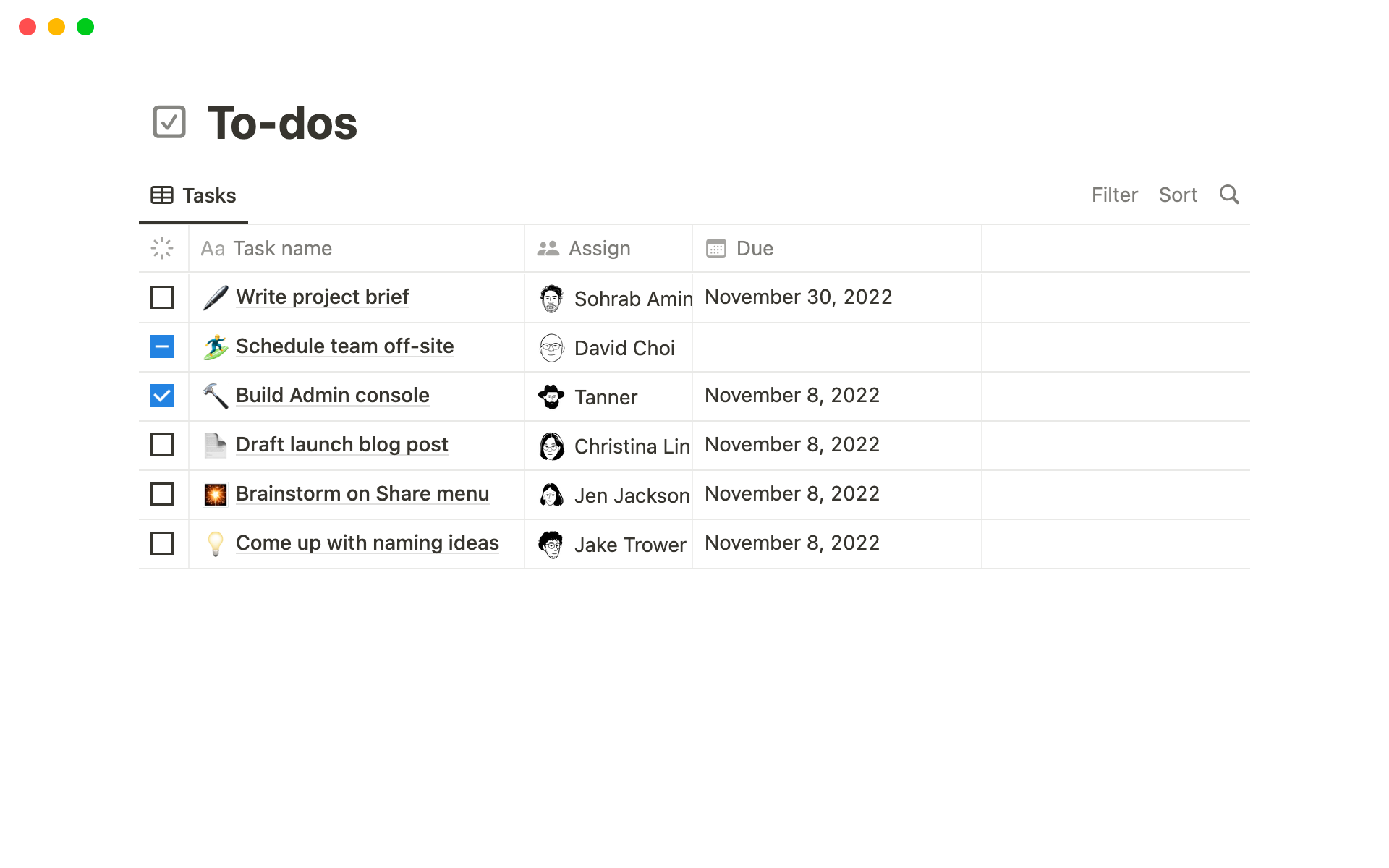
Task: Toggle checkbox for Write project brief
Action: tap(162, 297)
